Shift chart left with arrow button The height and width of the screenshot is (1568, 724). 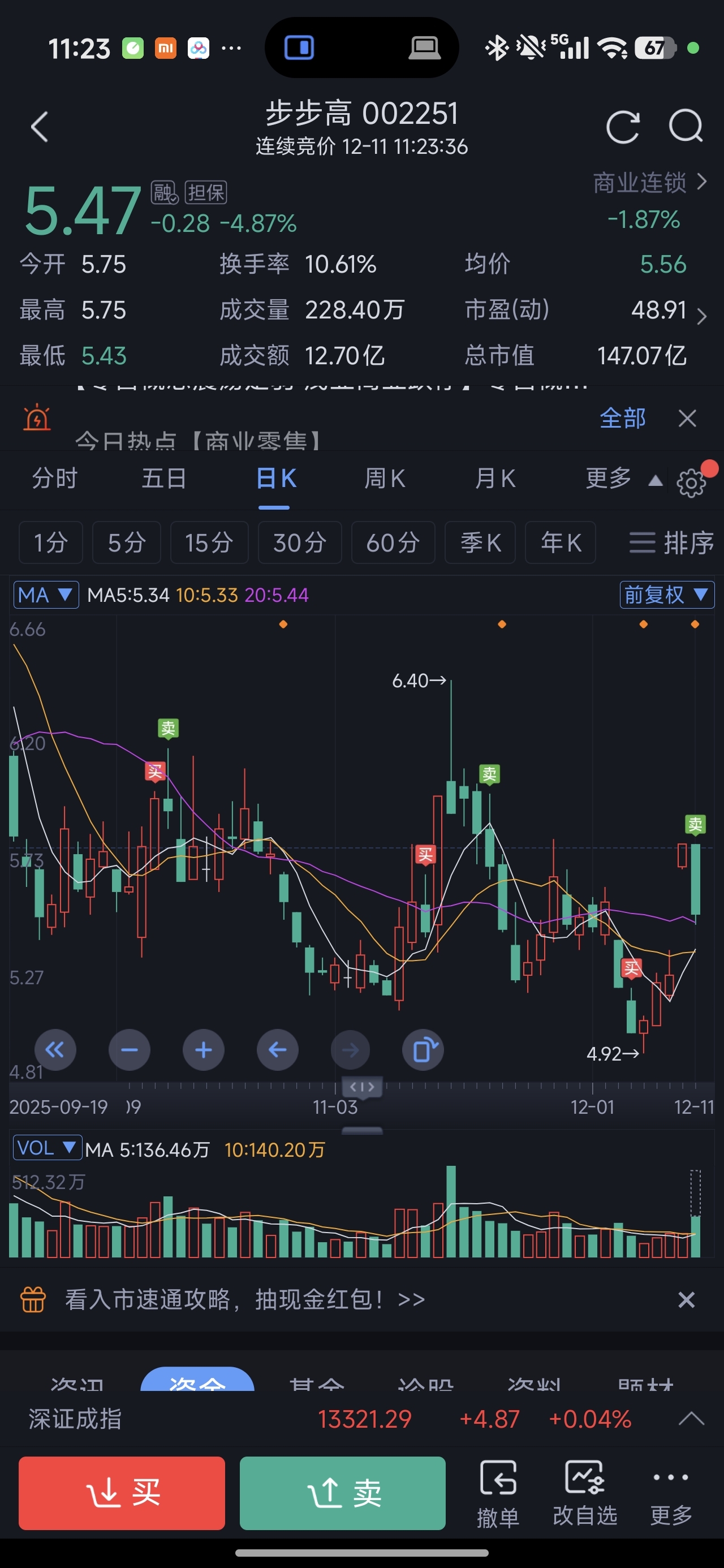click(x=278, y=1050)
